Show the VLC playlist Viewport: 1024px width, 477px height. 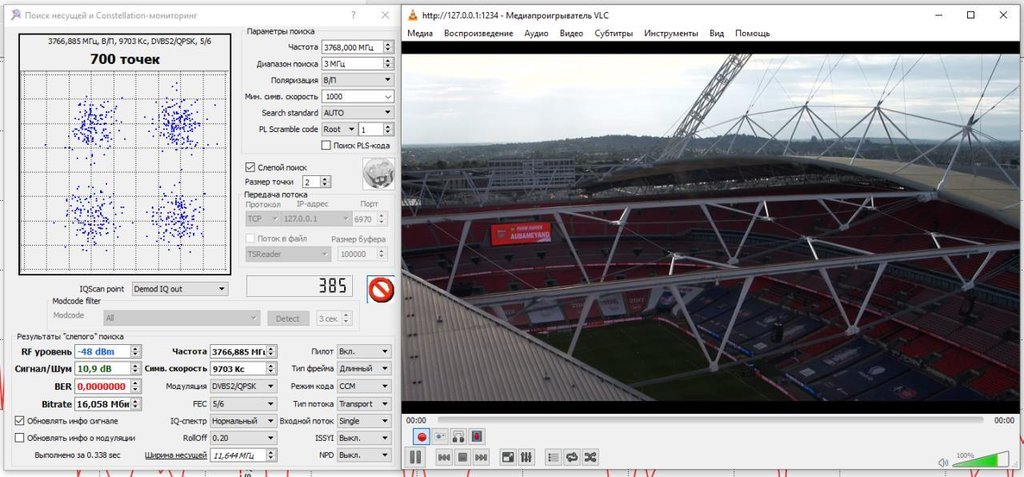coord(553,457)
